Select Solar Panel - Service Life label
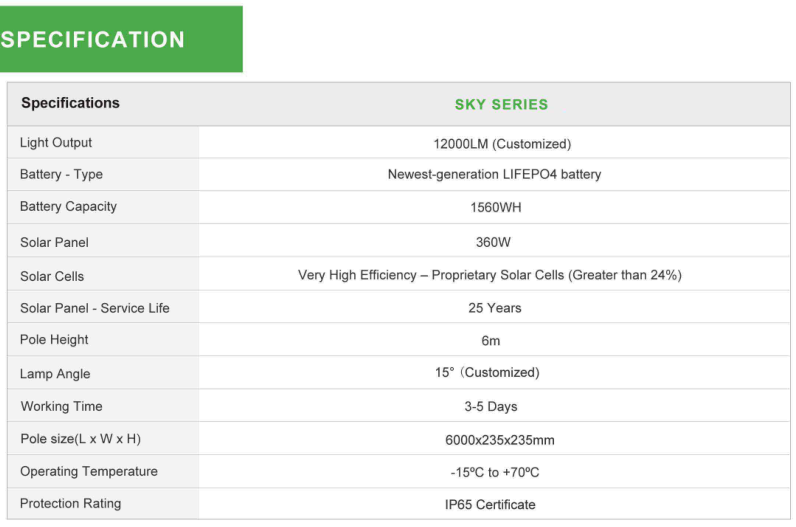This screenshot has width=796, height=527. [x=95, y=308]
